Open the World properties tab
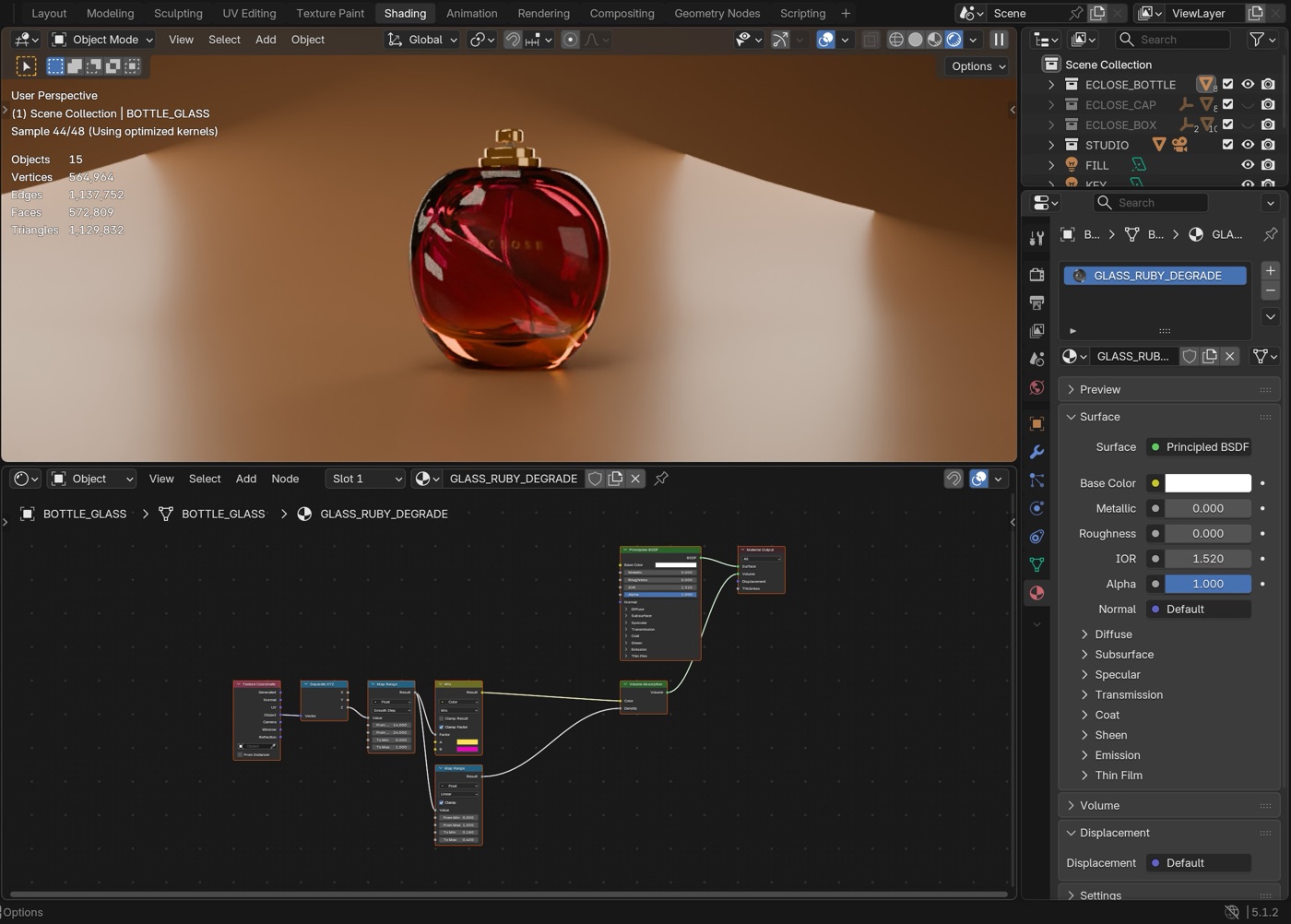 tap(1036, 387)
